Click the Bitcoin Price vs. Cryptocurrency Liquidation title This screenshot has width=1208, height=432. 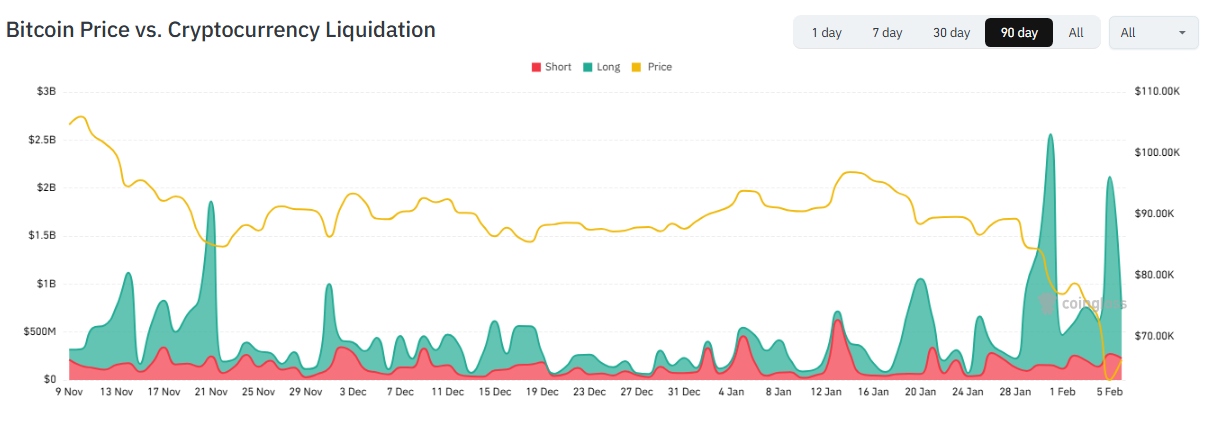pos(221,30)
